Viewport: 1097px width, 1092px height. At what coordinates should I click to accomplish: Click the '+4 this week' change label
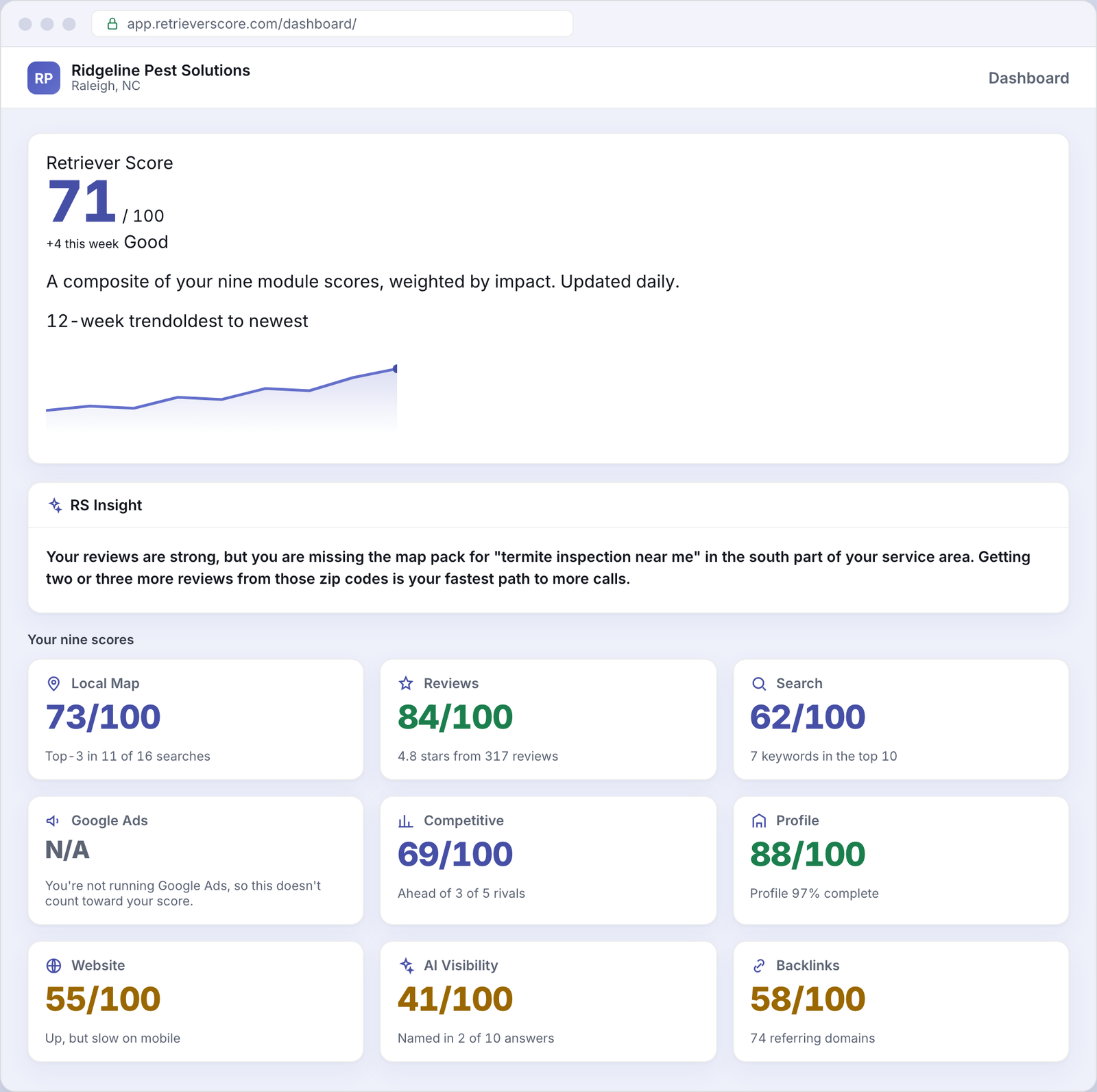[82, 244]
